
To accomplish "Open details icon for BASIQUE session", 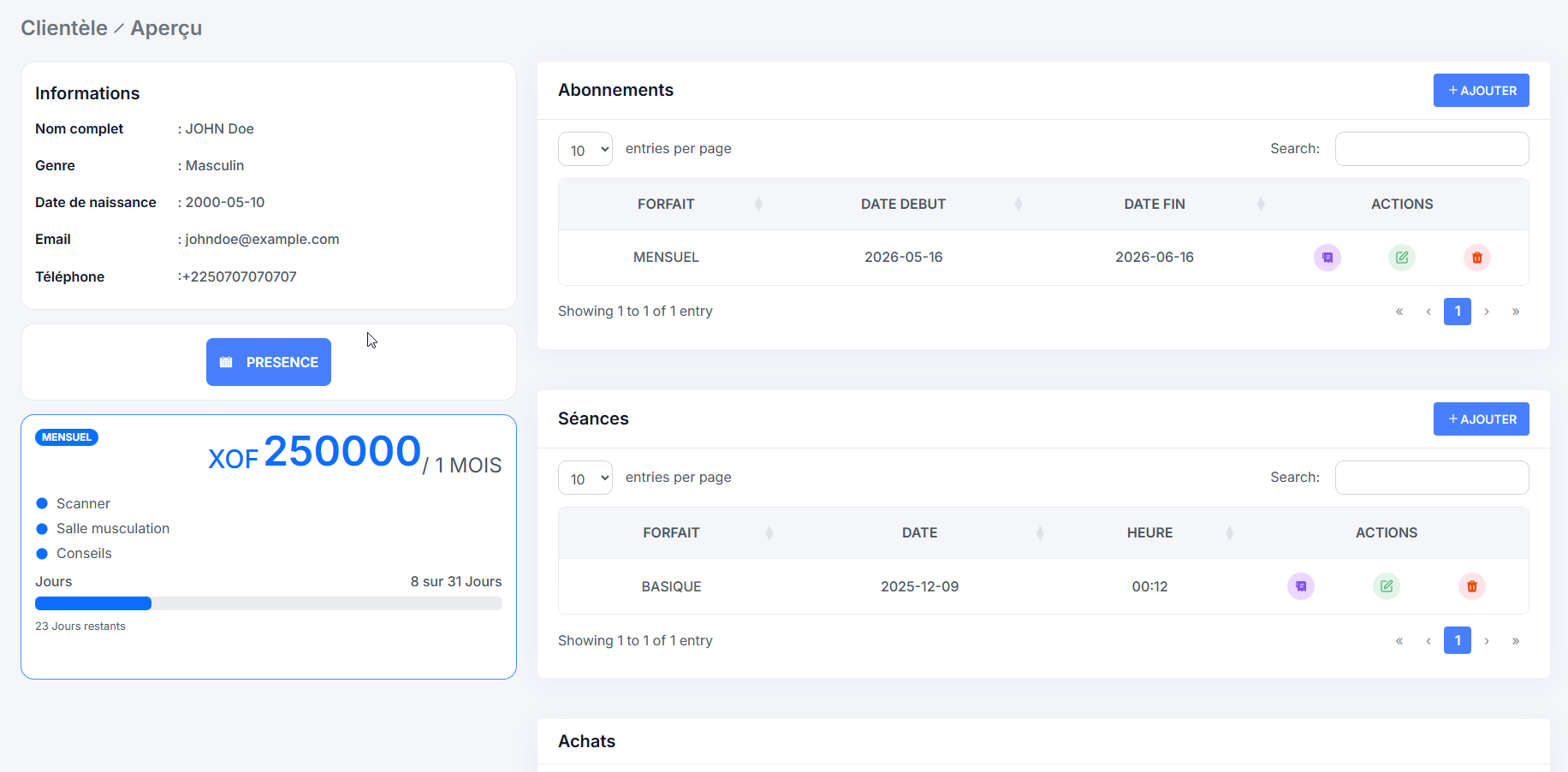I will coord(1300,586).
